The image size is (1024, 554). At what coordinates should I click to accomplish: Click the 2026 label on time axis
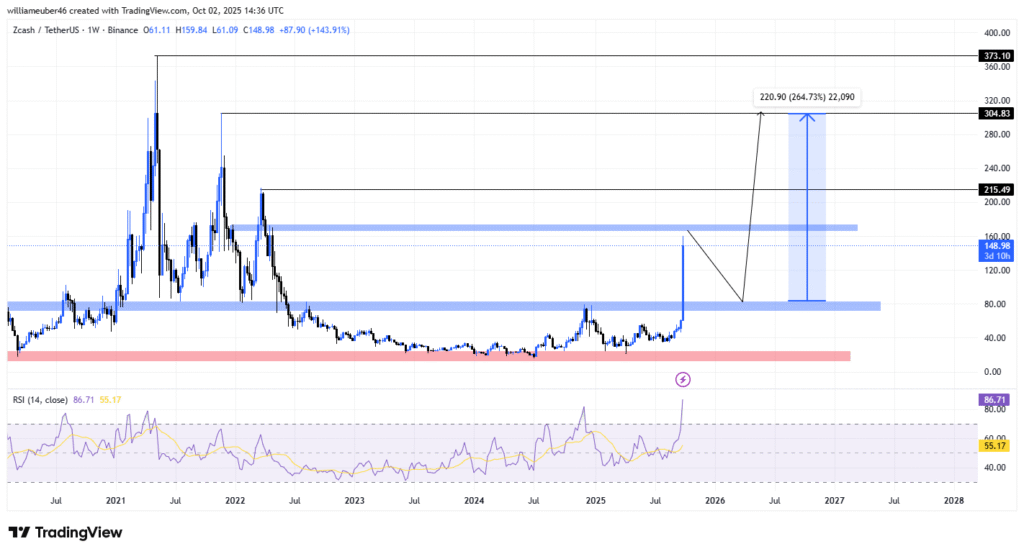click(714, 500)
